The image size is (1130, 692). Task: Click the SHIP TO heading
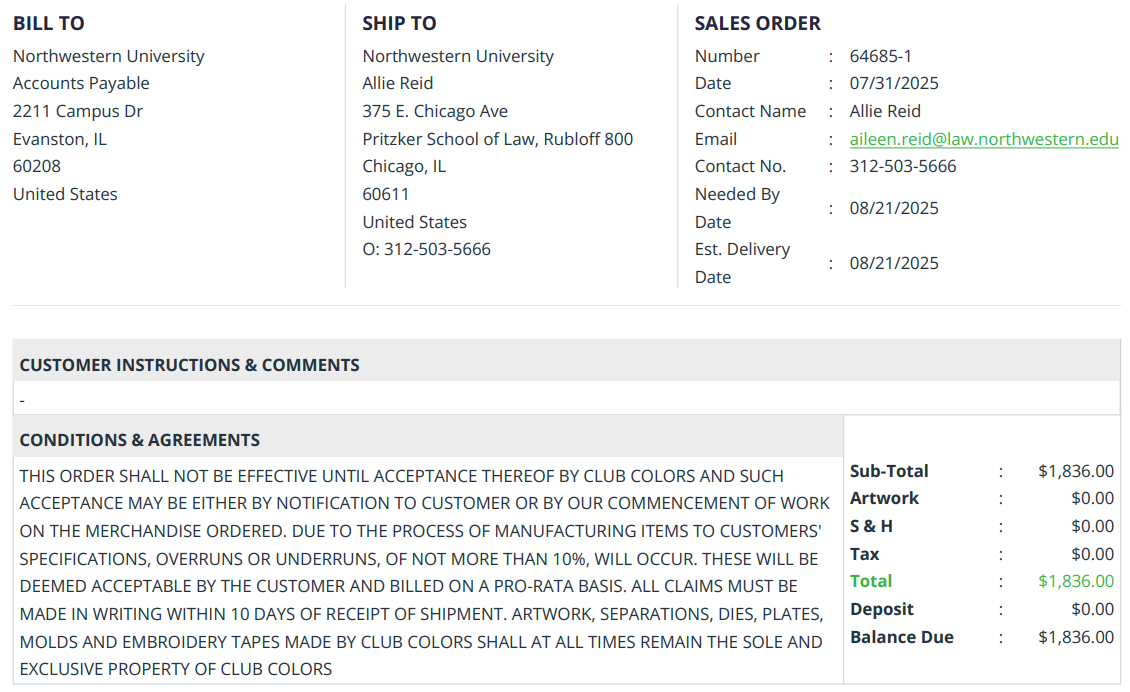pos(399,23)
